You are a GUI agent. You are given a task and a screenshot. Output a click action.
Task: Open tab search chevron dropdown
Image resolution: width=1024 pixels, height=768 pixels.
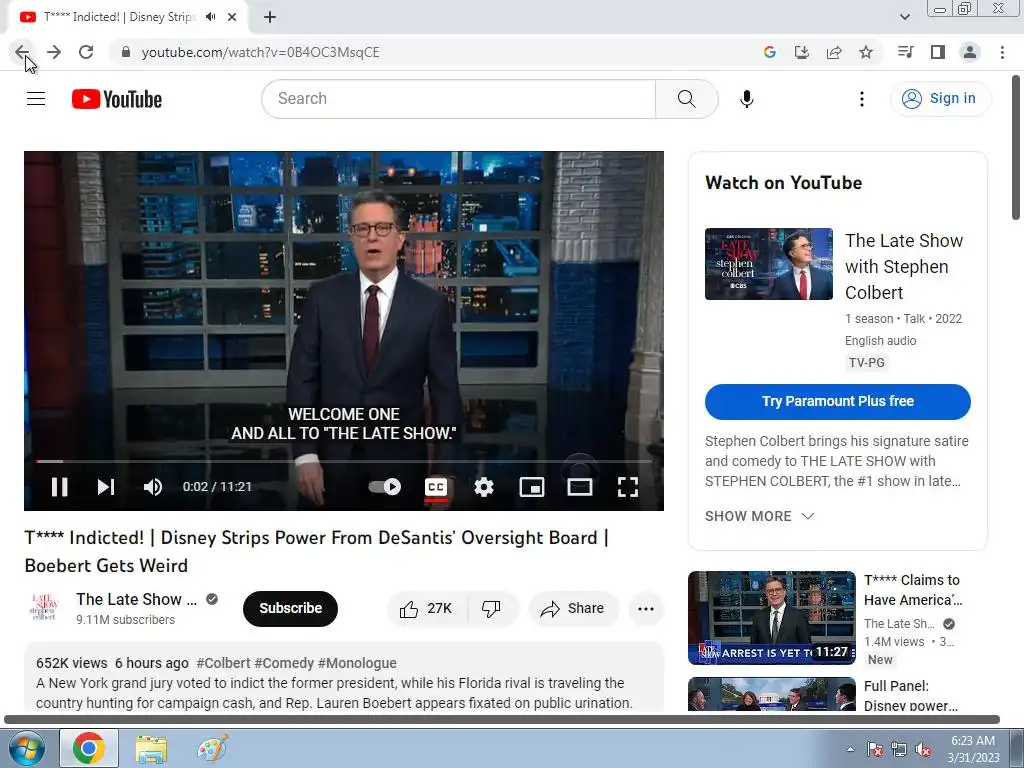point(904,17)
